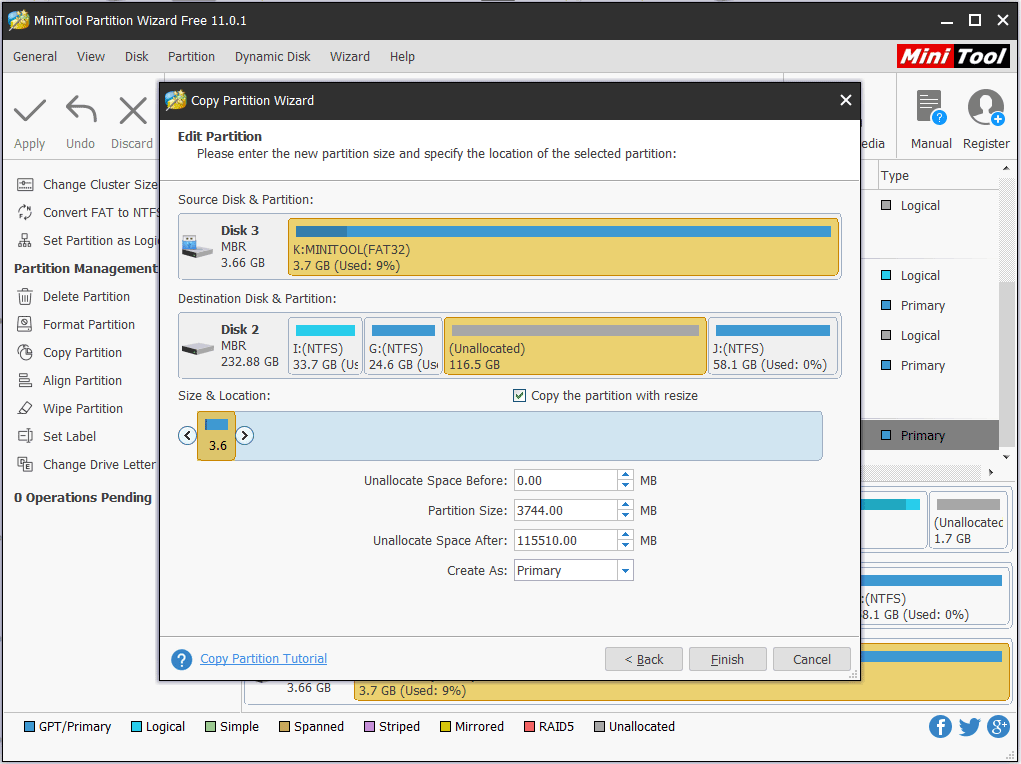1021x764 pixels.
Task: Open the Partition menu
Action: click(x=191, y=57)
